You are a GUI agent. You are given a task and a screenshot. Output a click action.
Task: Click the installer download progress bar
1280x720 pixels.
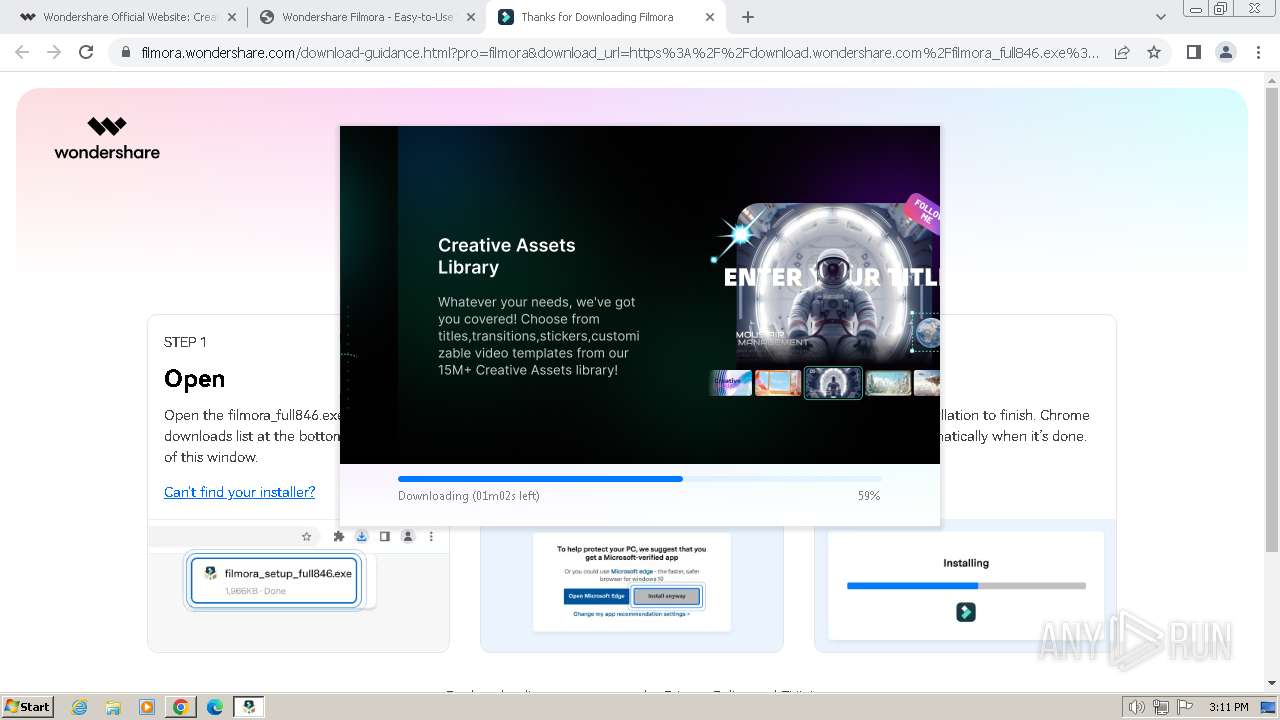639,479
